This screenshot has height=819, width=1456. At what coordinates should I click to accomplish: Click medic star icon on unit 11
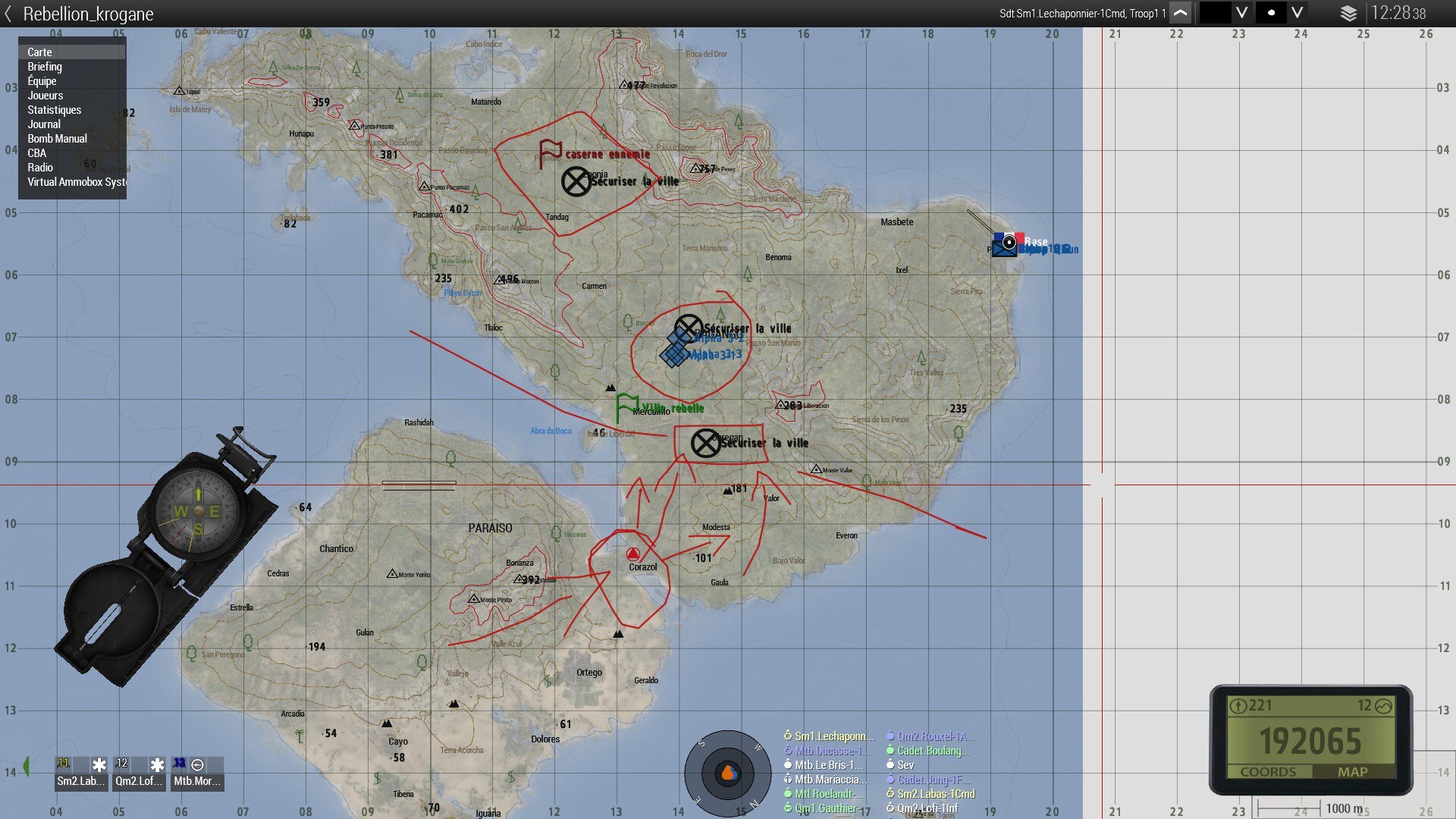[99, 764]
